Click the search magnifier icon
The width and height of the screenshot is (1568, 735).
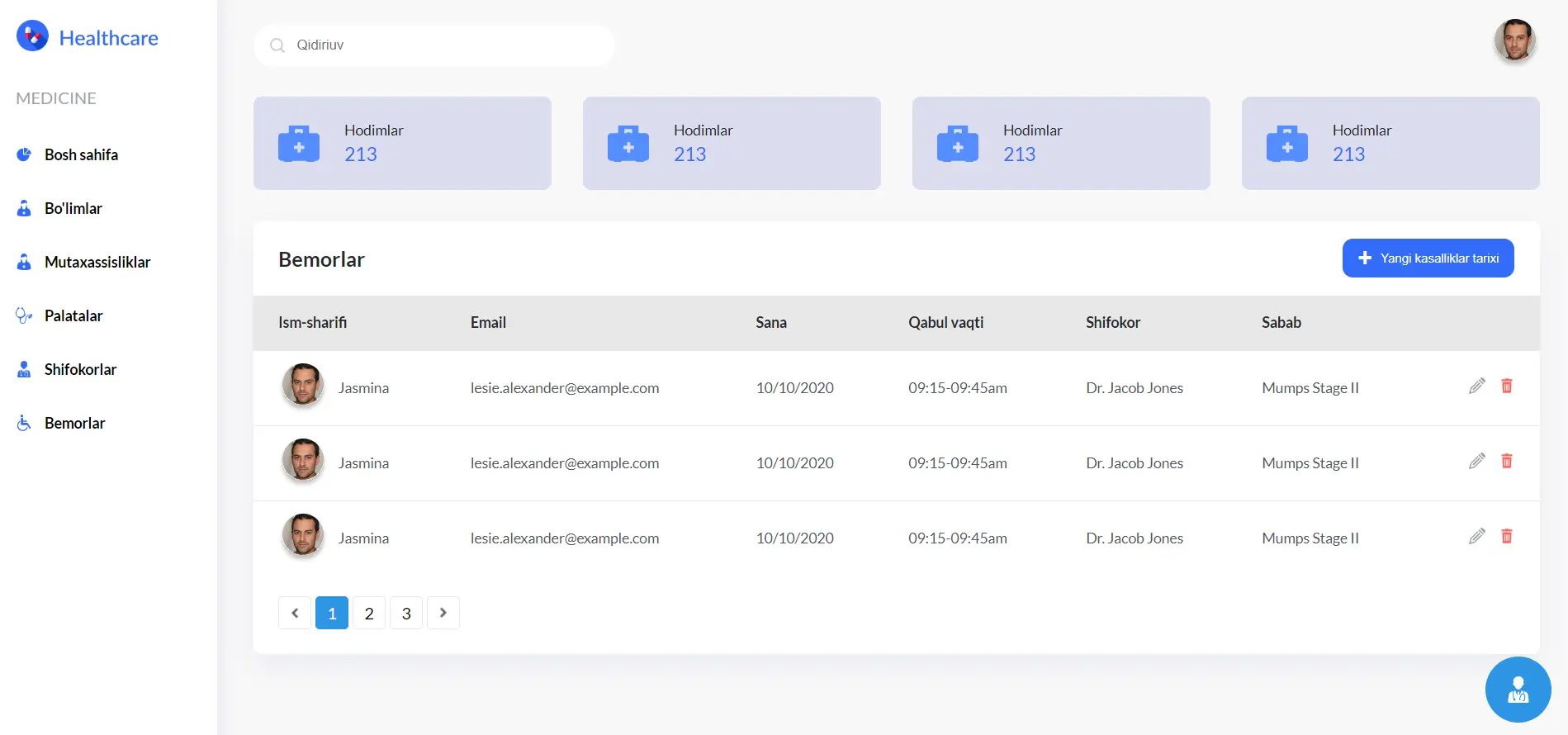point(277,45)
